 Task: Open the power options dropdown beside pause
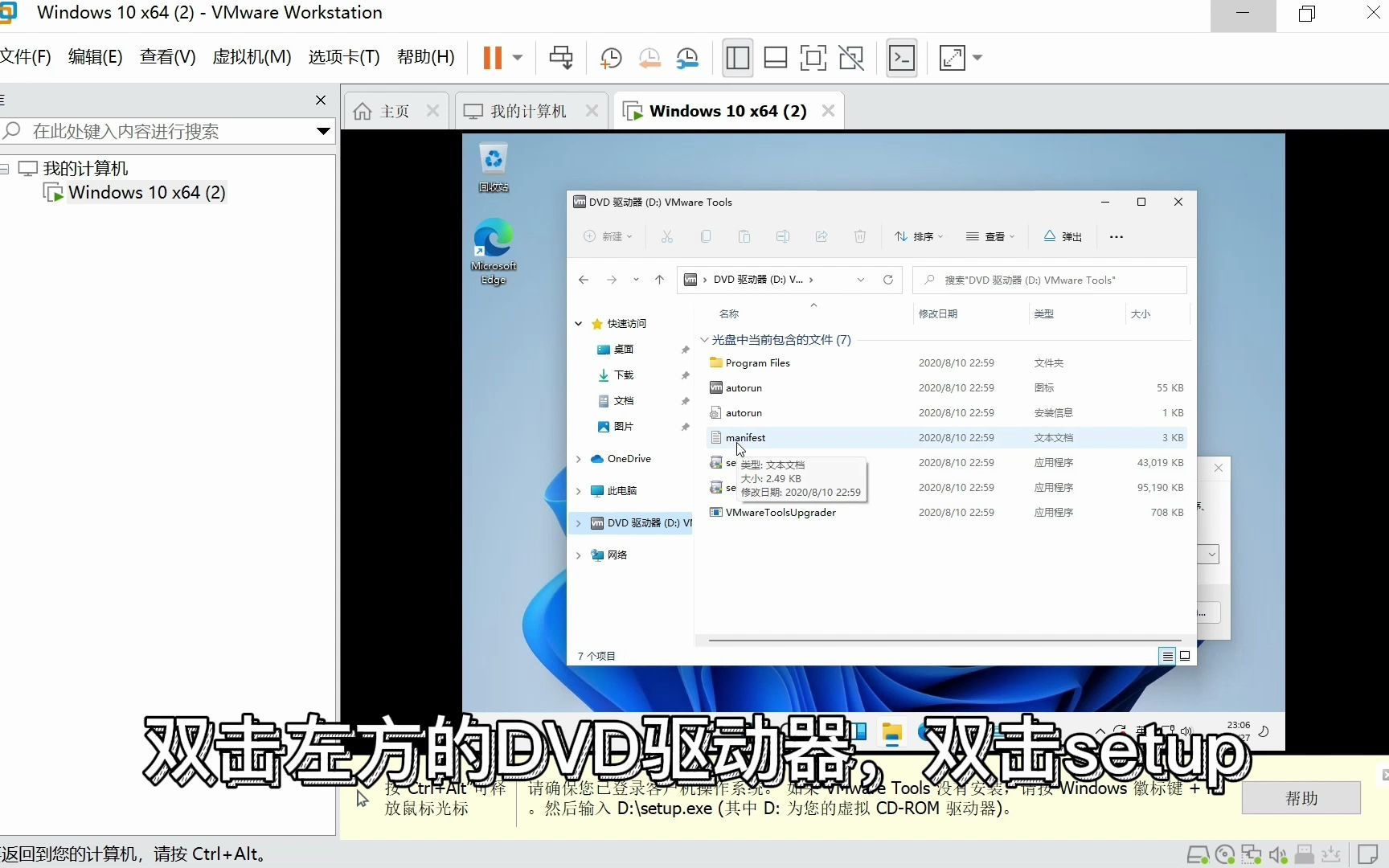pos(518,58)
